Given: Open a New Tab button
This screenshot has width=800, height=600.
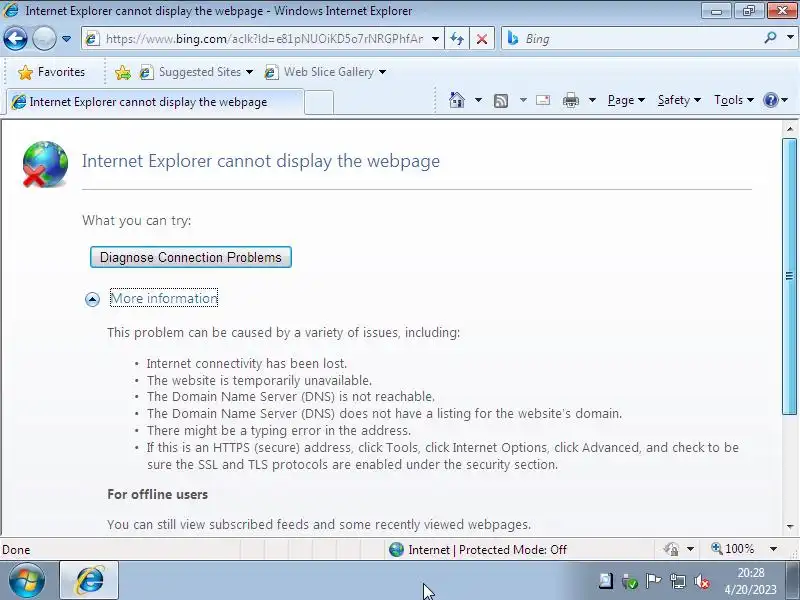Looking at the screenshot, I should [x=319, y=102].
